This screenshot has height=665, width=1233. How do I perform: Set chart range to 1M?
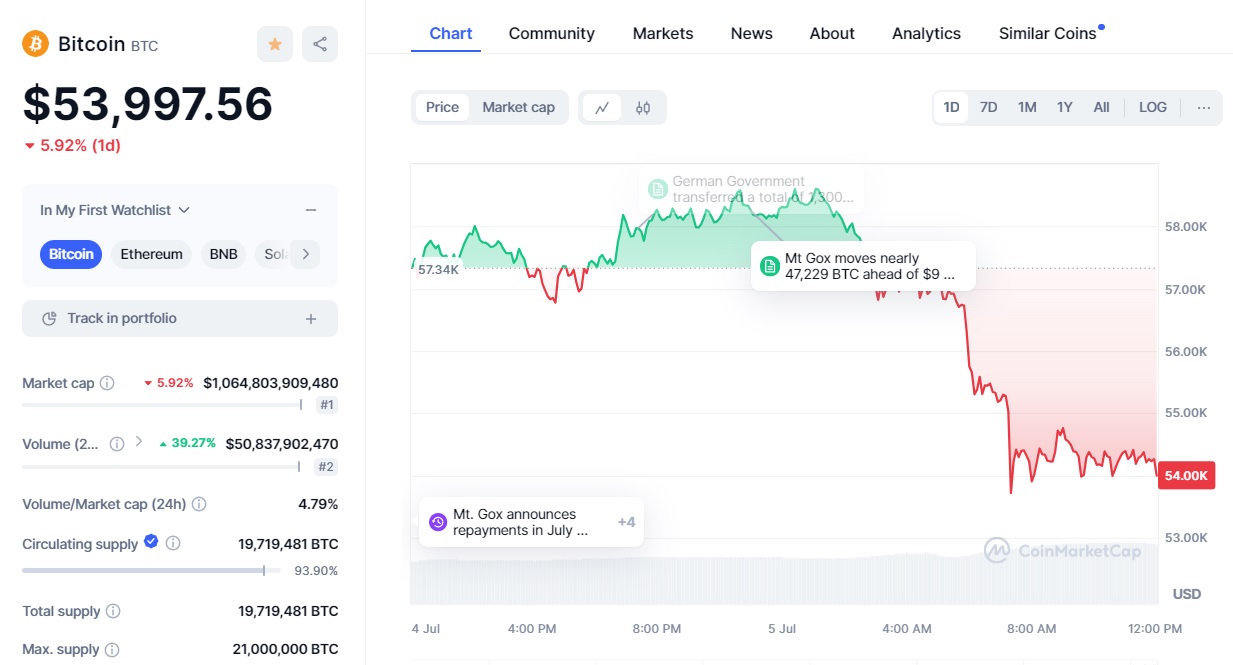(1027, 108)
